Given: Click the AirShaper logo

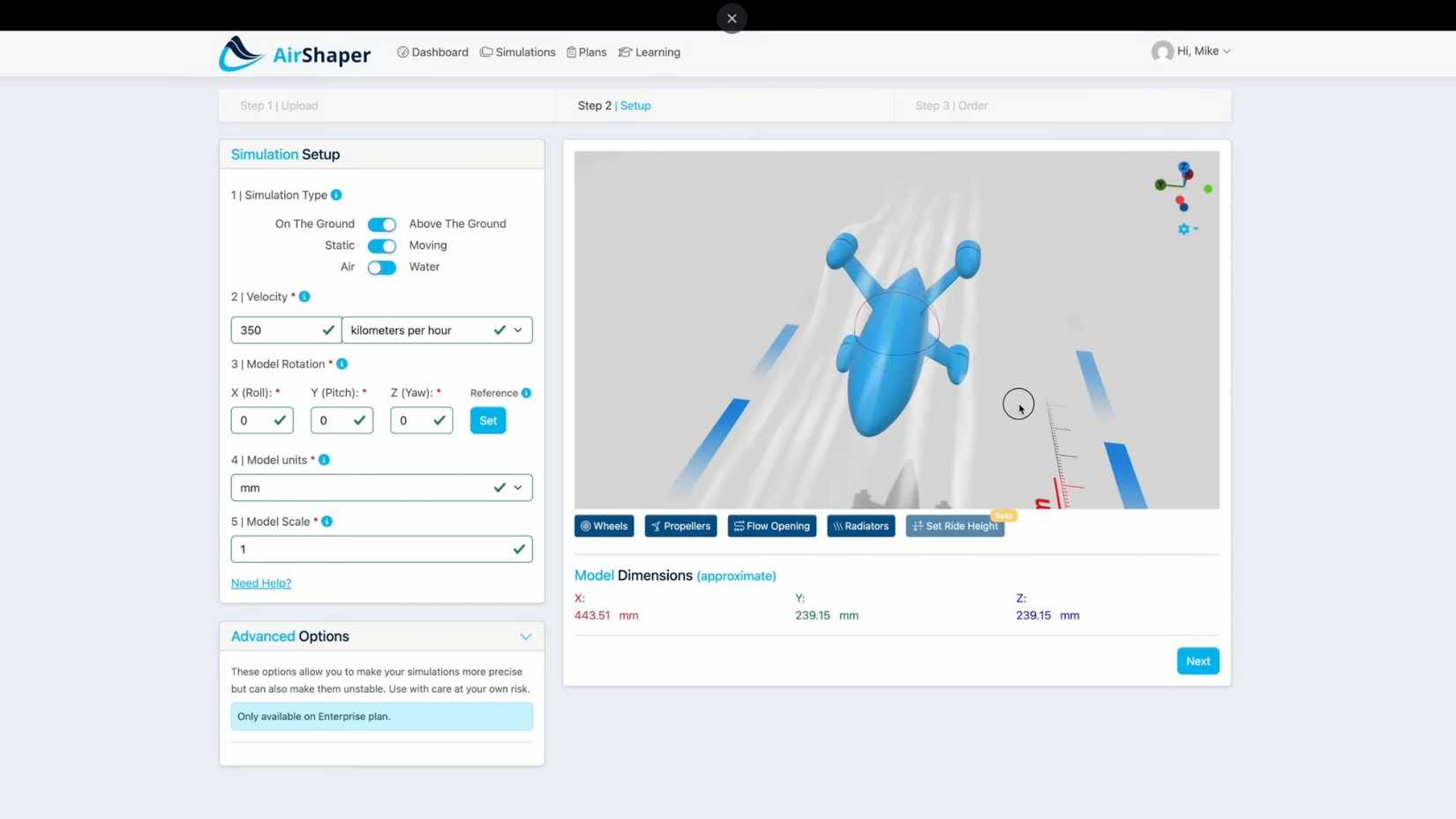Looking at the screenshot, I should tap(295, 54).
